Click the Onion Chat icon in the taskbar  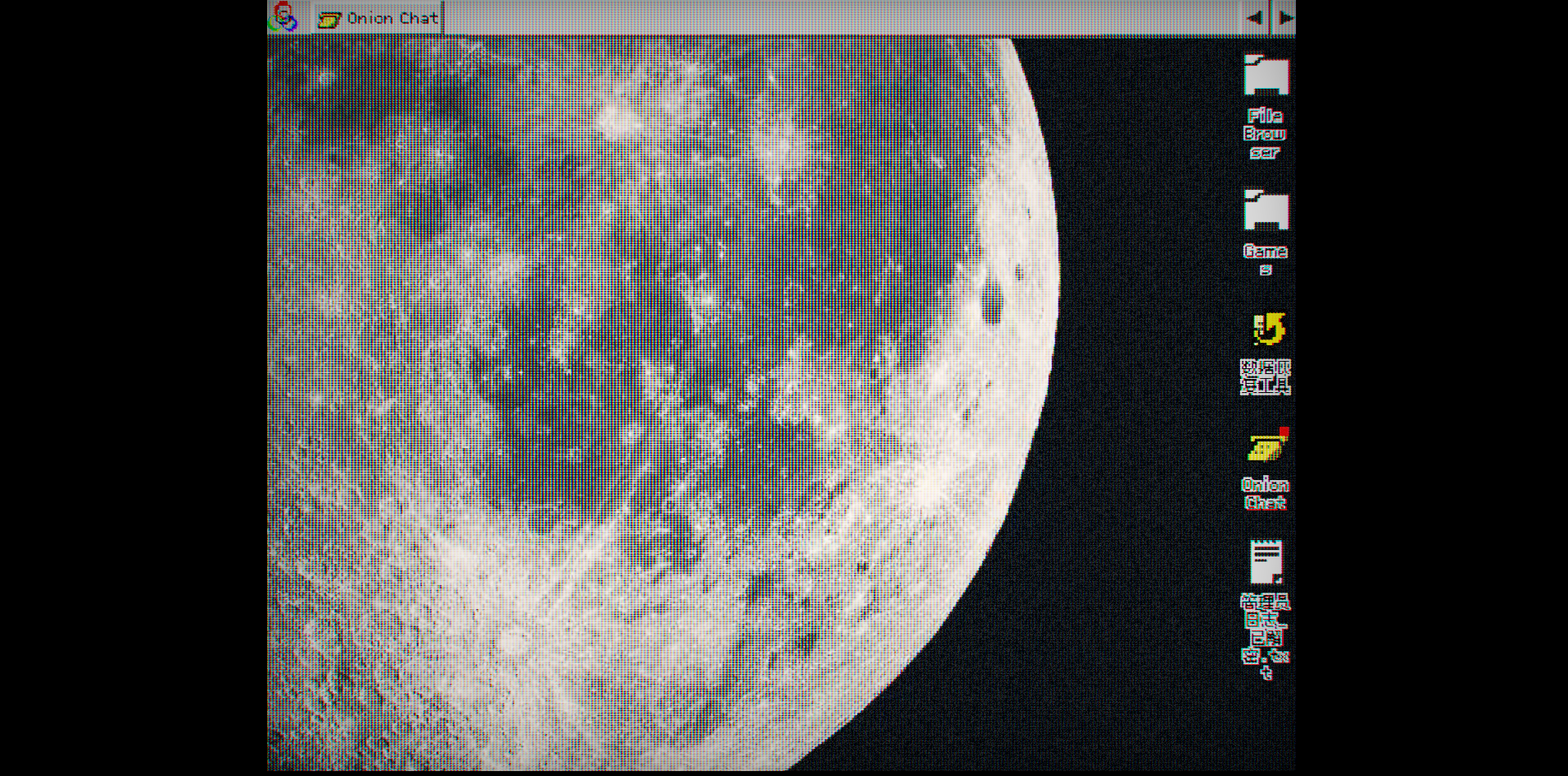[x=329, y=19]
